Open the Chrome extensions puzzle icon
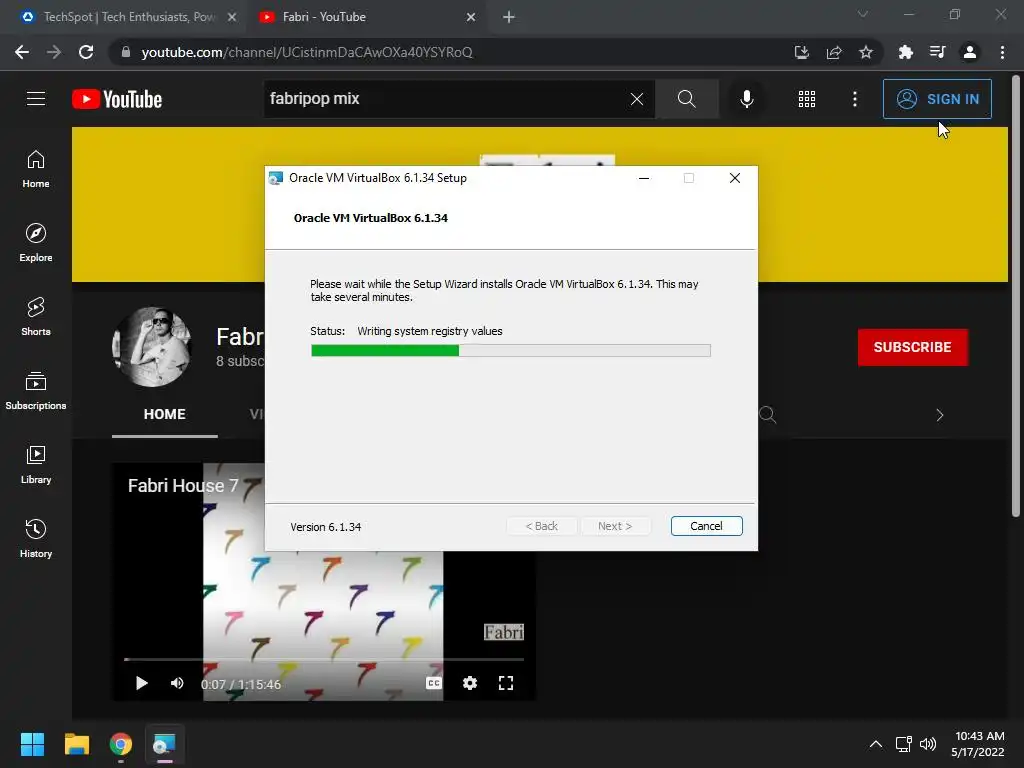Image resolution: width=1024 pixels, height=768 pixels. [x=905, y=52]
